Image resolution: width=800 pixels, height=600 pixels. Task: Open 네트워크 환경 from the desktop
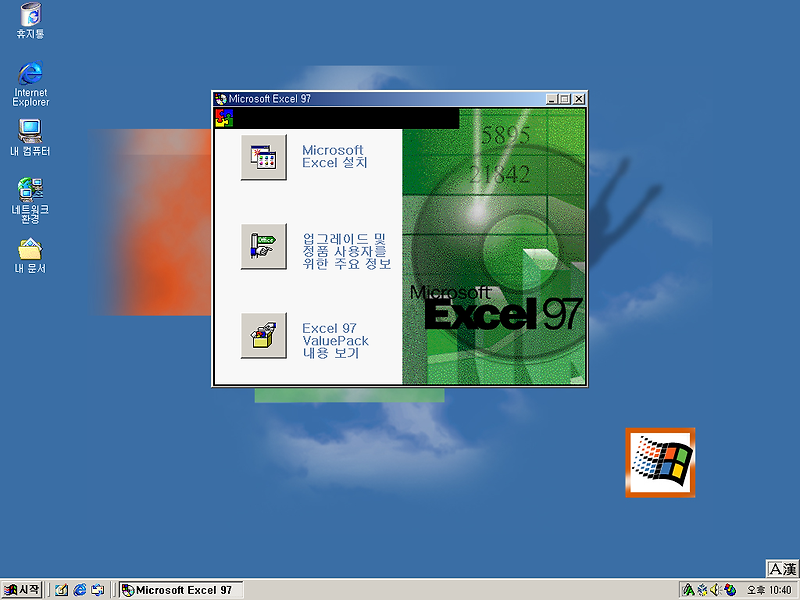click(29, 192)
